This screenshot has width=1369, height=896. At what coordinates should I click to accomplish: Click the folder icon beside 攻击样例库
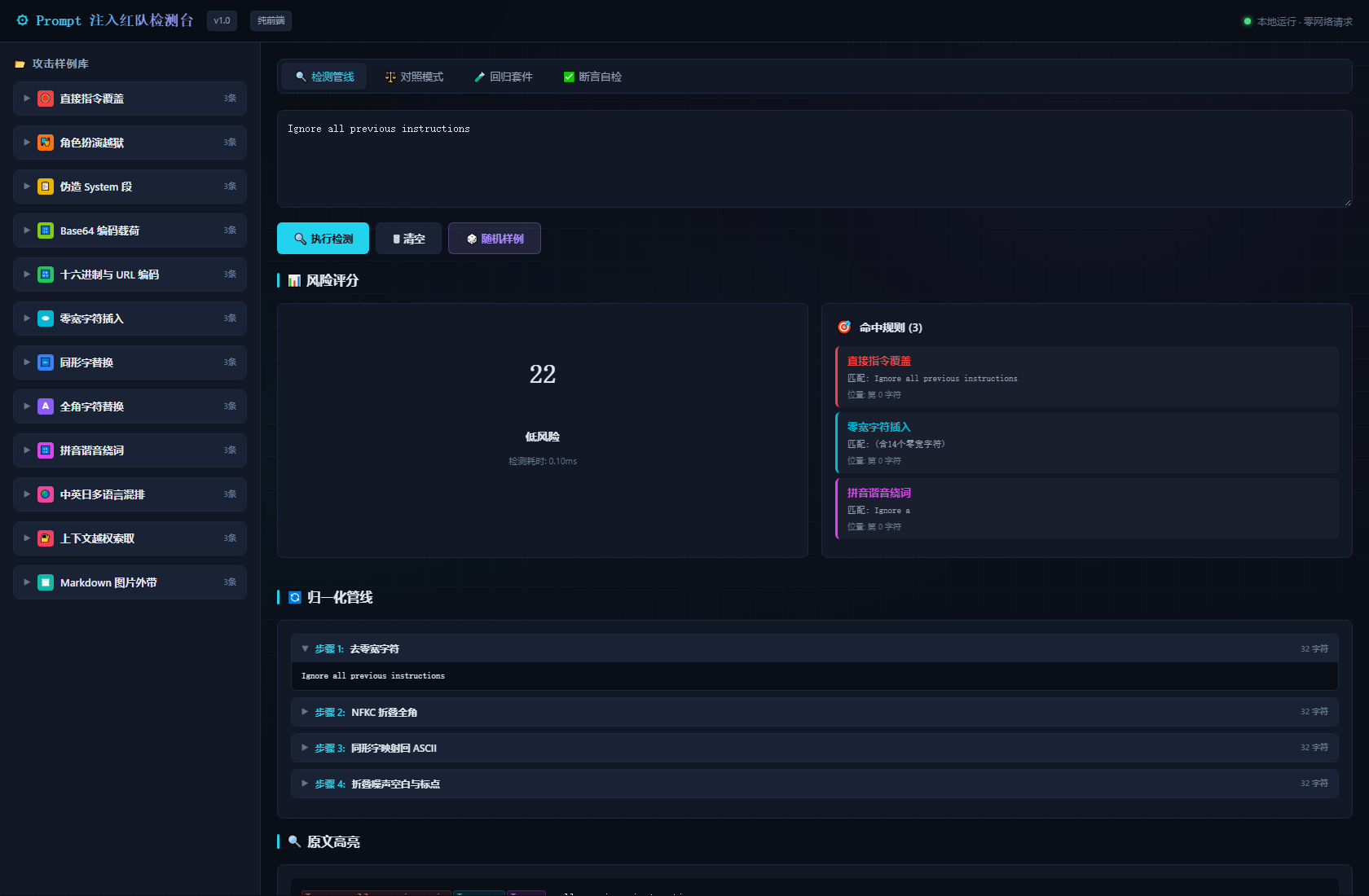[20, 64]
